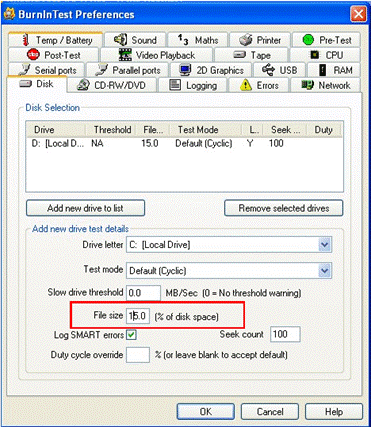Click the CD-RW/DVD disc icon

[x=83, y=85]
